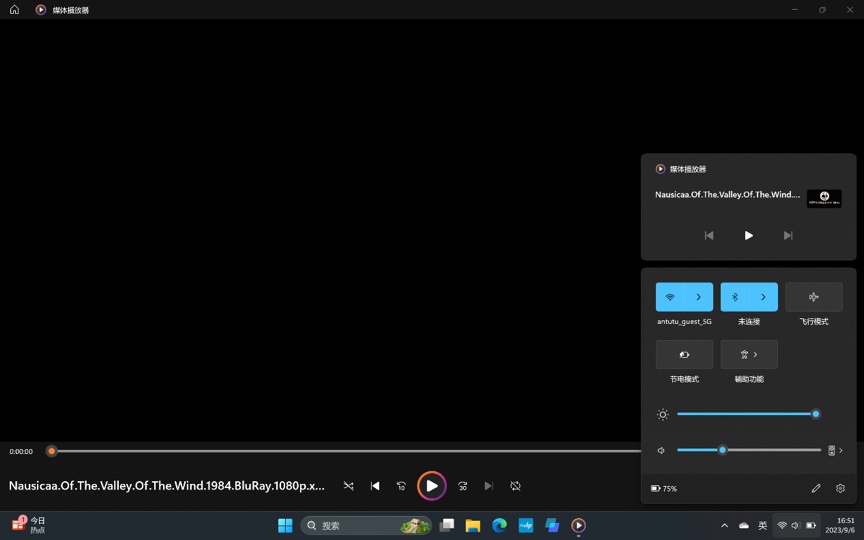Skip to previous track in the player bar
The height and width of the screenshot is (540, 864).
coord(375,486)
